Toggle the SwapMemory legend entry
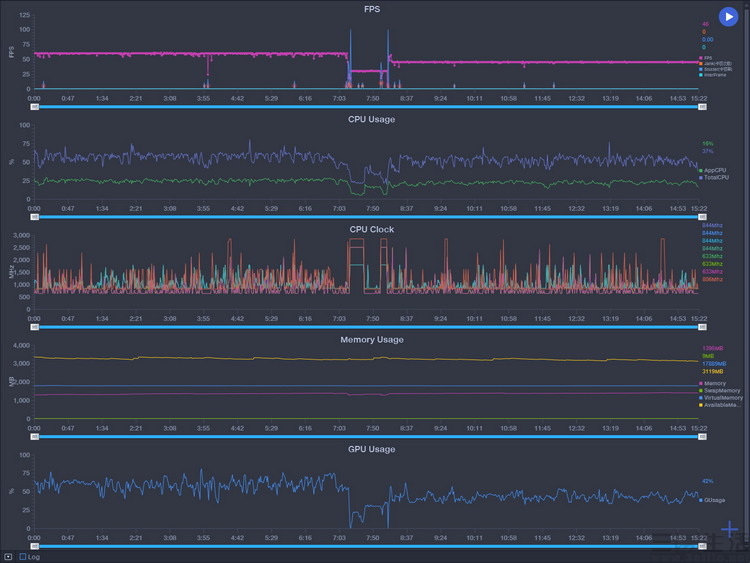Screen dimensions: 750x563 coord(719,391)
